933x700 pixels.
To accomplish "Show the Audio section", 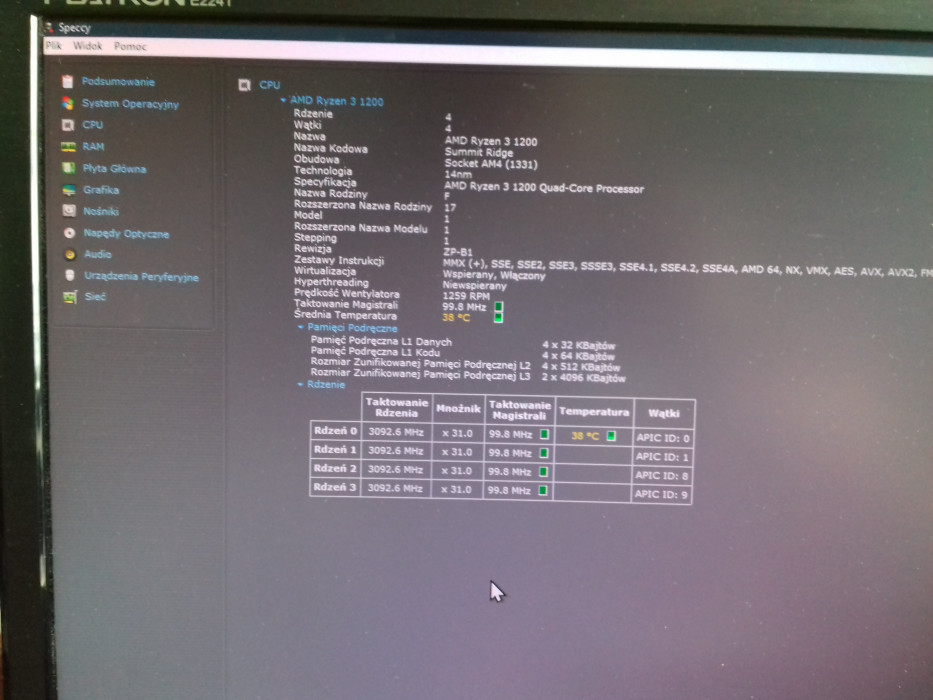I will [x=98, y=254].
